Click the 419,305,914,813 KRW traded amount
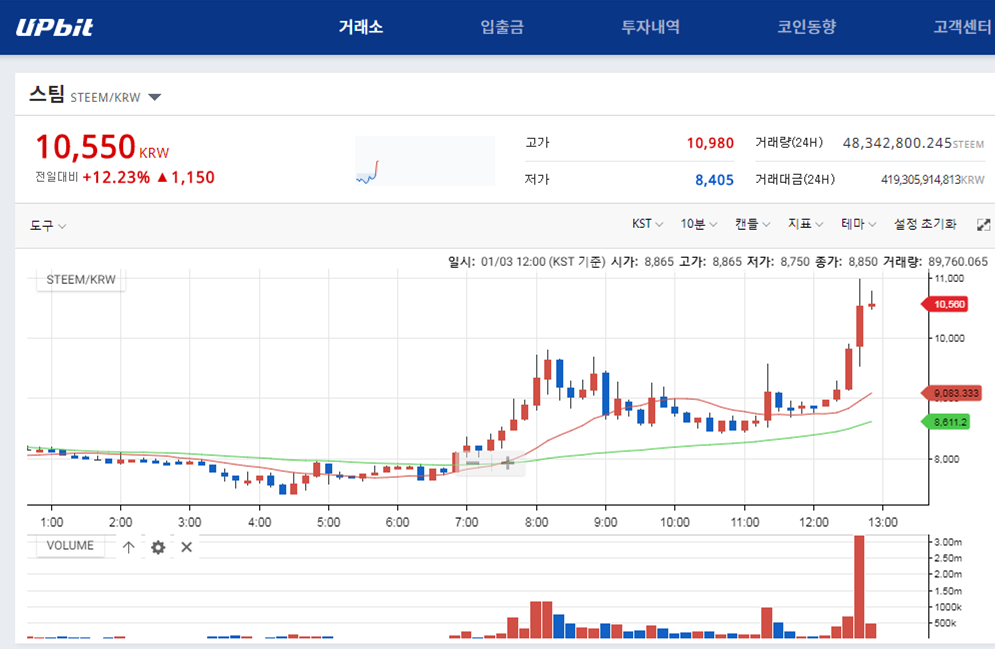Screen dimensions: 995x649 point(933,180)
